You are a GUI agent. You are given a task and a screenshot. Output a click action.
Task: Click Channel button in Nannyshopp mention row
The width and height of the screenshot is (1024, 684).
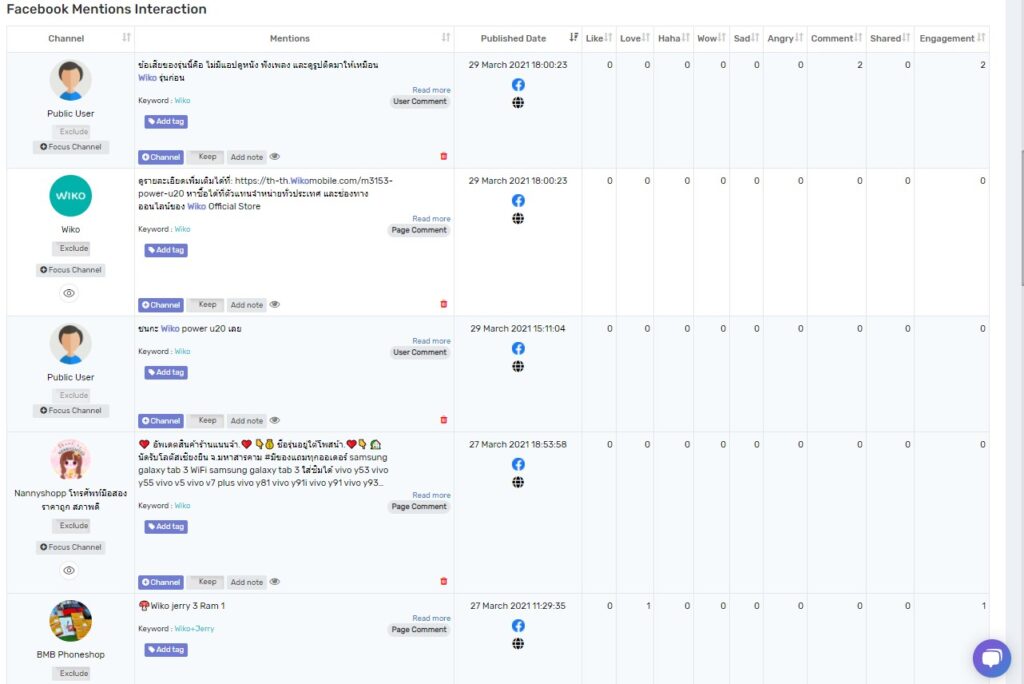[x=161, y=582]
